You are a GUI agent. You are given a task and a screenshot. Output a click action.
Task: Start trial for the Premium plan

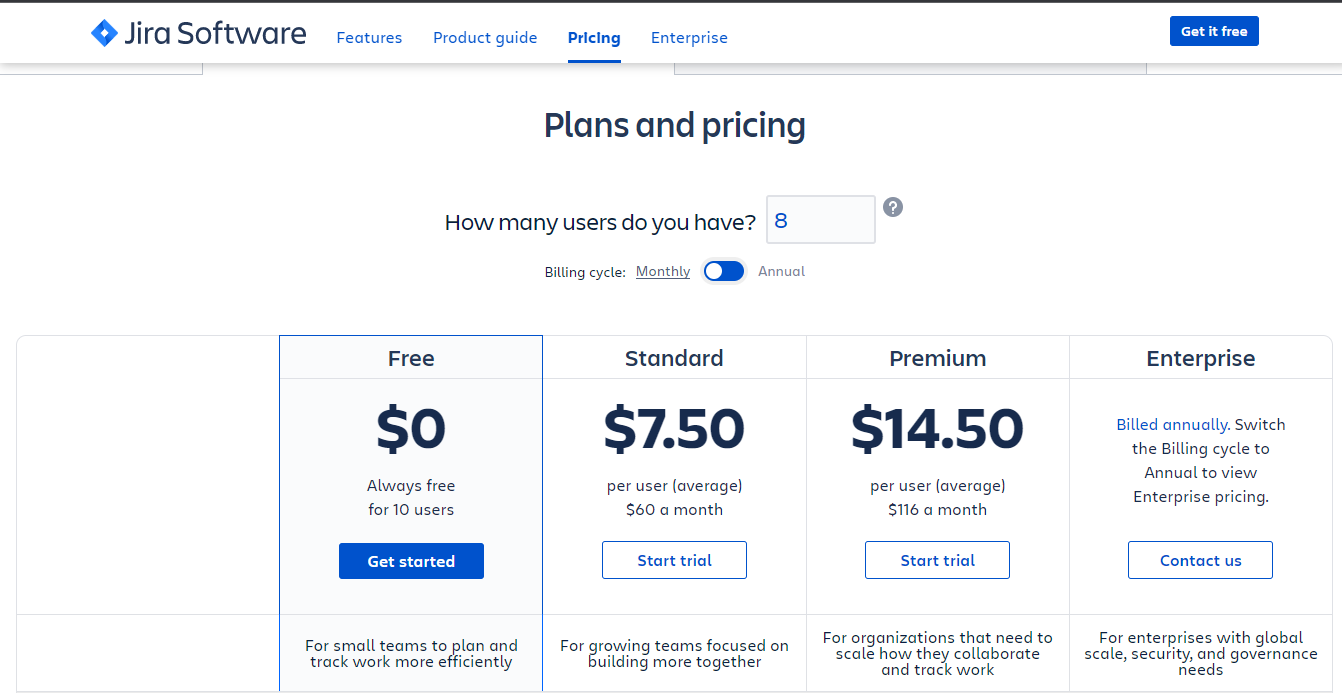pos(937,560)
